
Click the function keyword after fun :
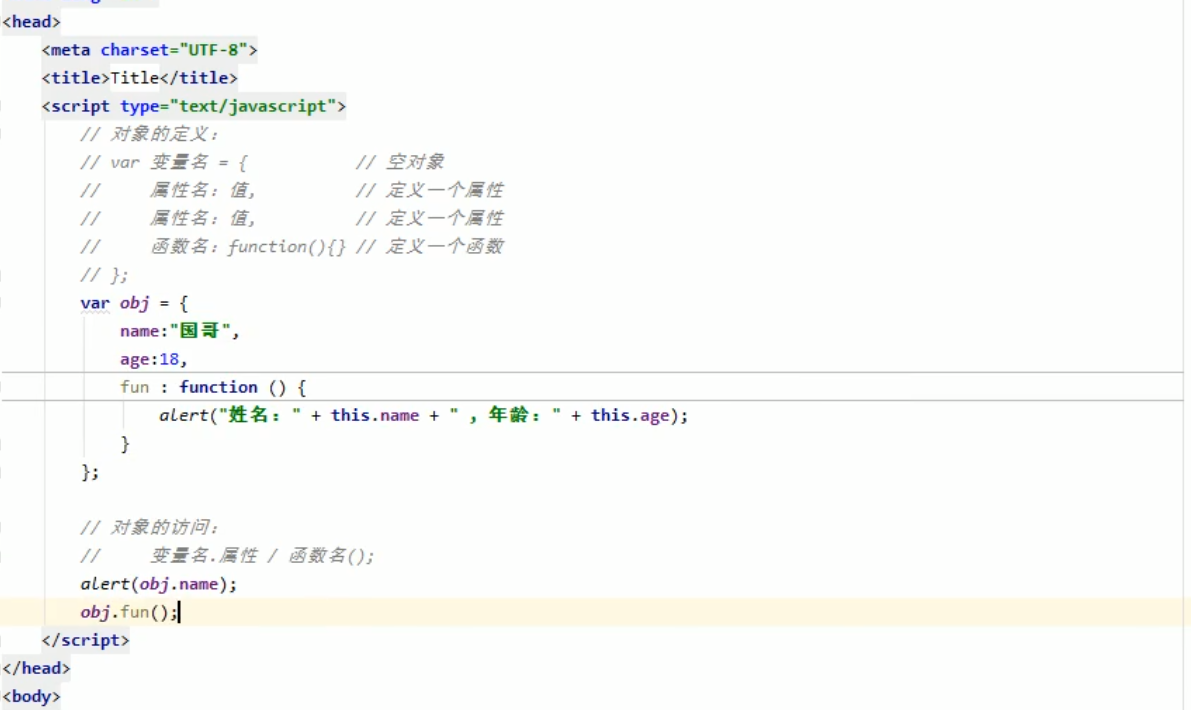tap(218, 387)
